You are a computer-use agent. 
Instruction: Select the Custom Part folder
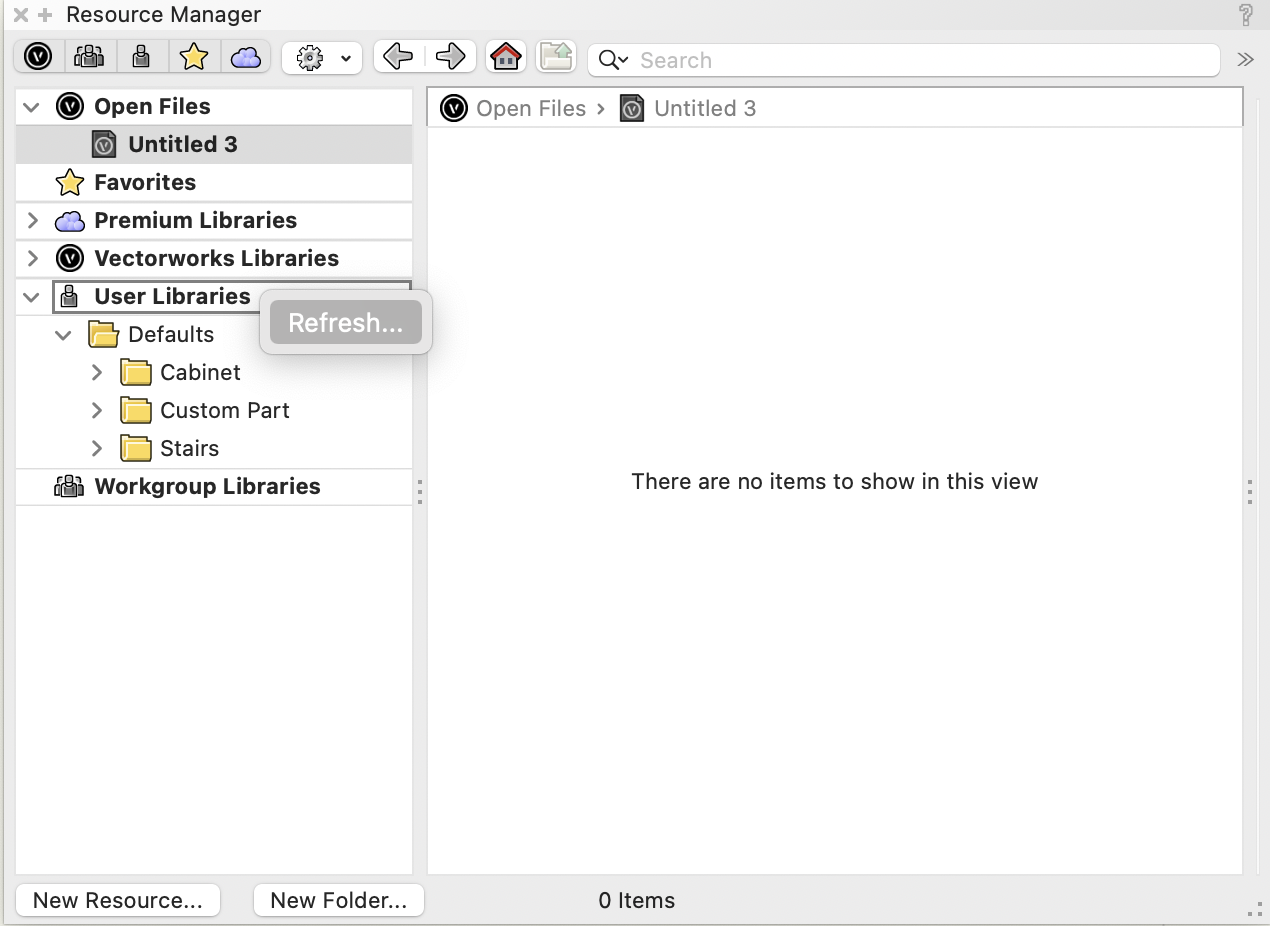pyautogui.click(x=214, y=410)
